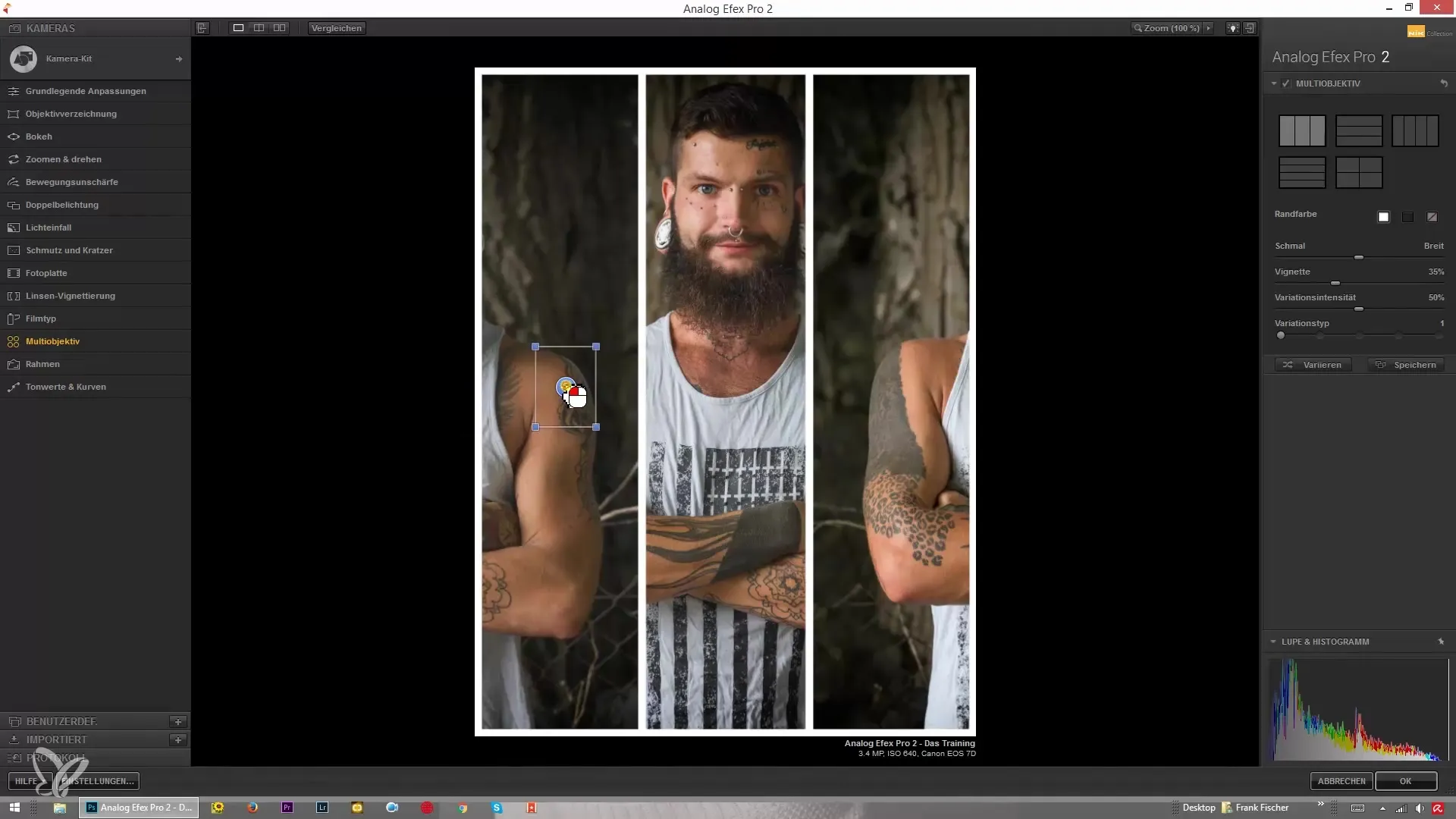This screenshot has width=1456, height=819.
Task: Choose four horizontal panels layout
Action: coord(1302,173)
